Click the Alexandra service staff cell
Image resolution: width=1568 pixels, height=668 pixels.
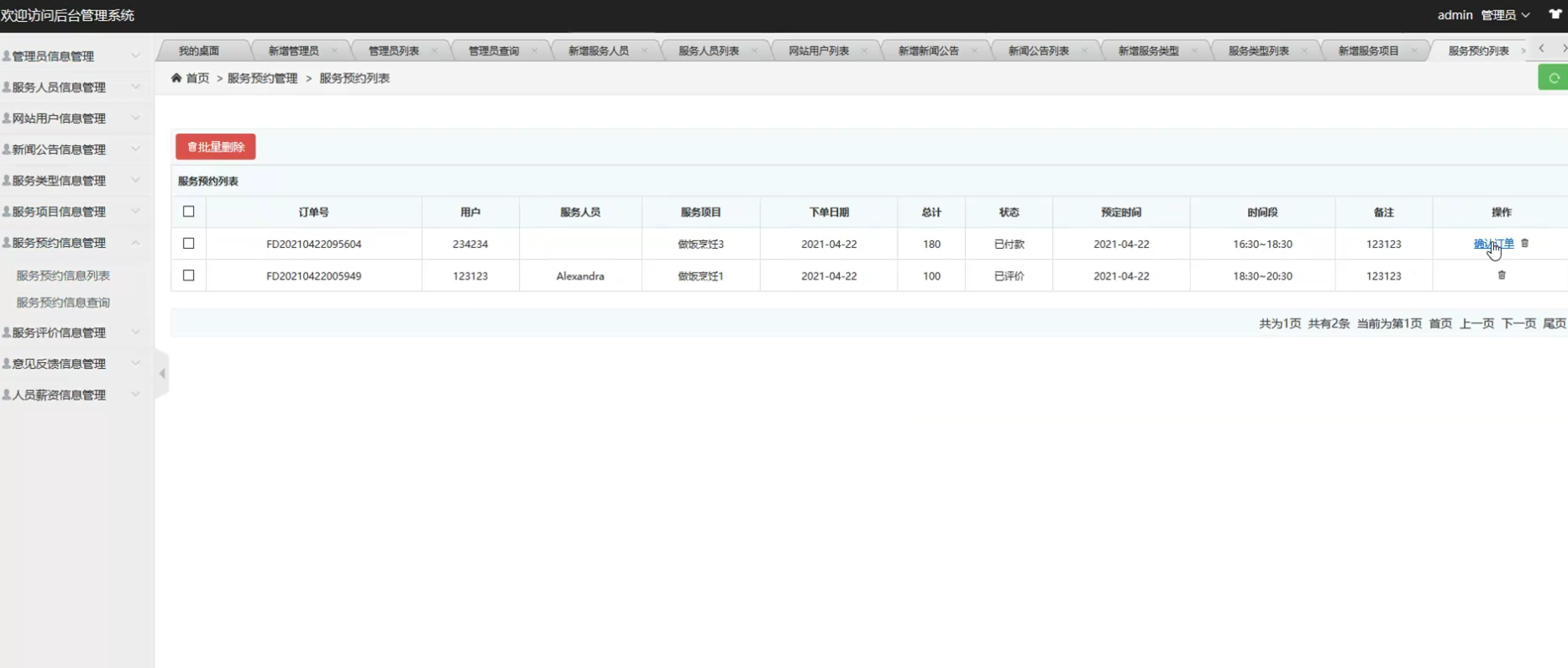(580, 276)
